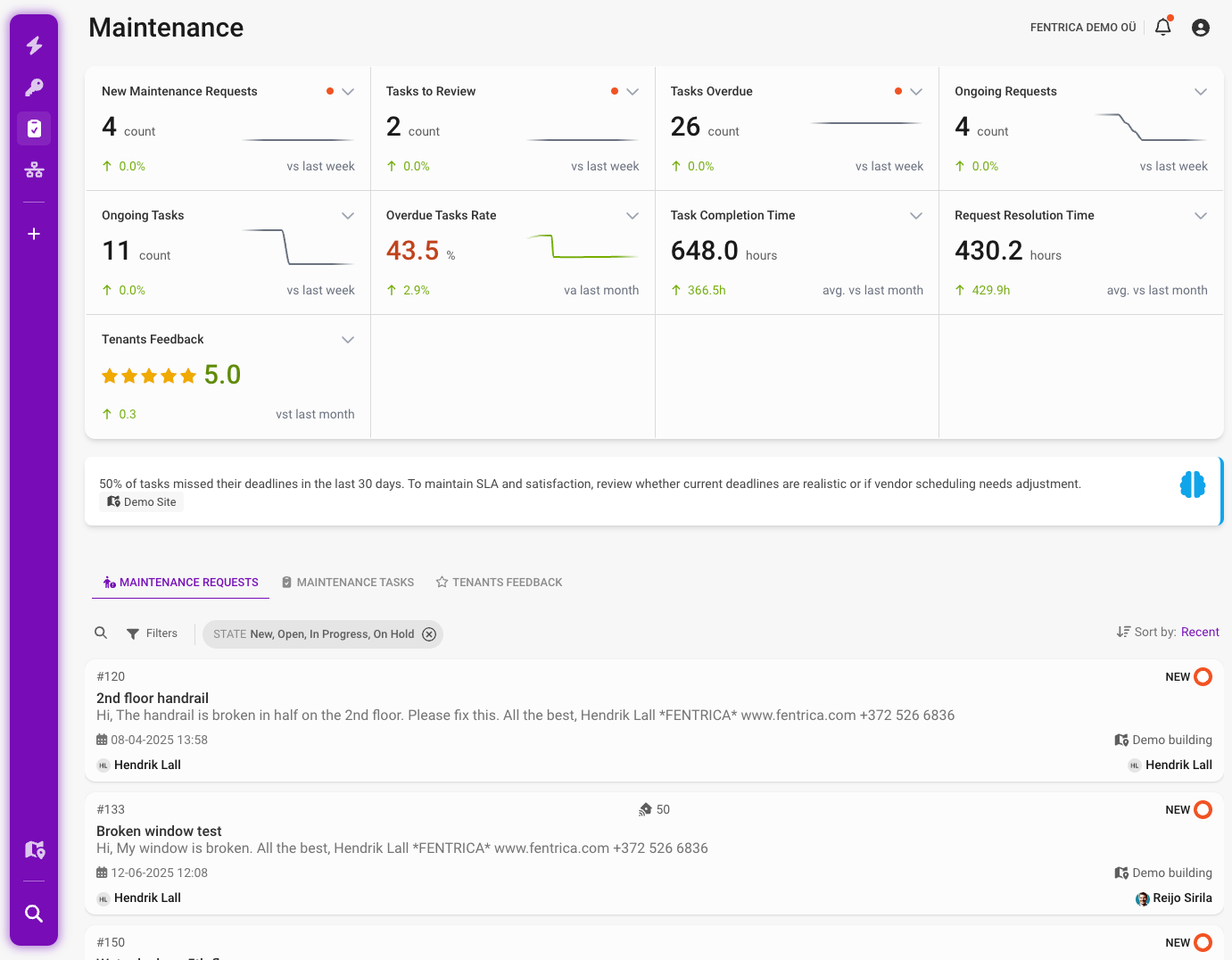Click the Demo Site map icon
1232x960 pixels.
click(113, 501)
